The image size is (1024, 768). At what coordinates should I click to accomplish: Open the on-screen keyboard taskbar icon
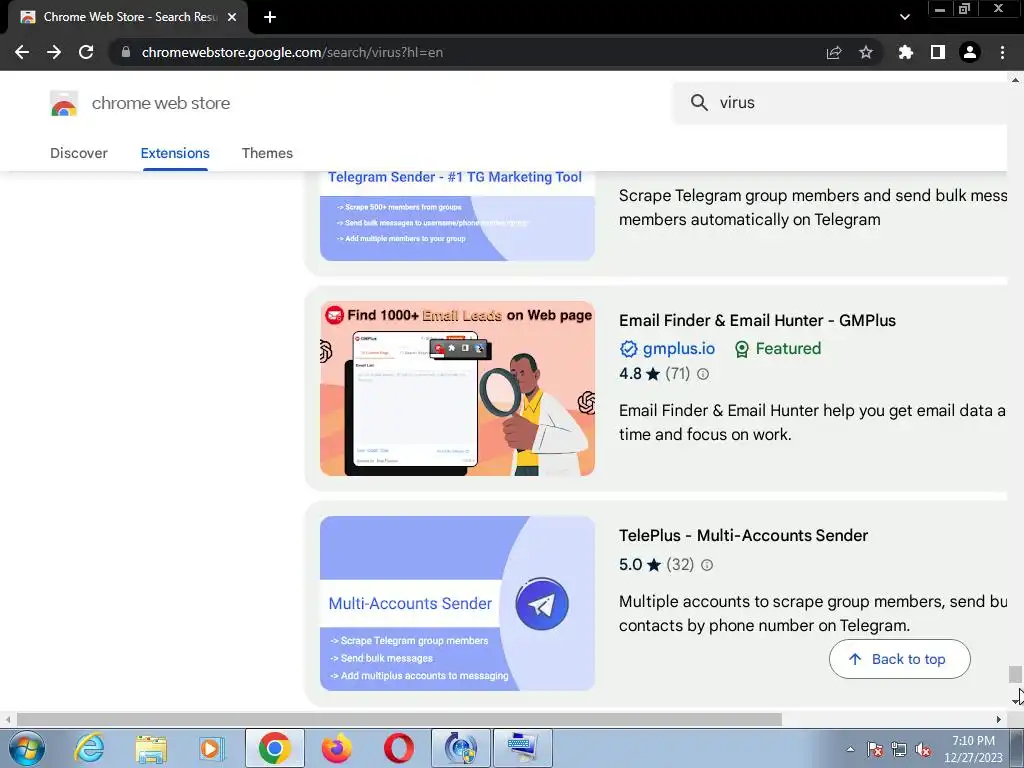(522, 748)
